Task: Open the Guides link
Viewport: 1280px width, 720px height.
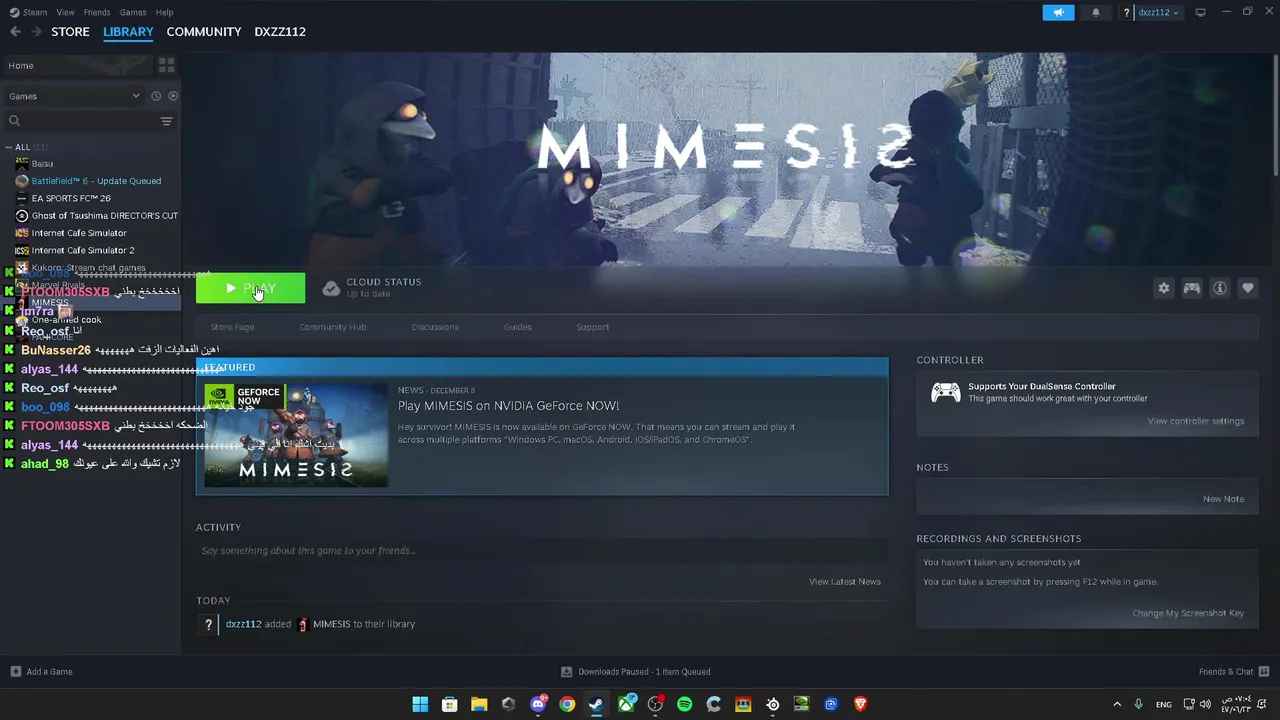Action: pos(517,327)
